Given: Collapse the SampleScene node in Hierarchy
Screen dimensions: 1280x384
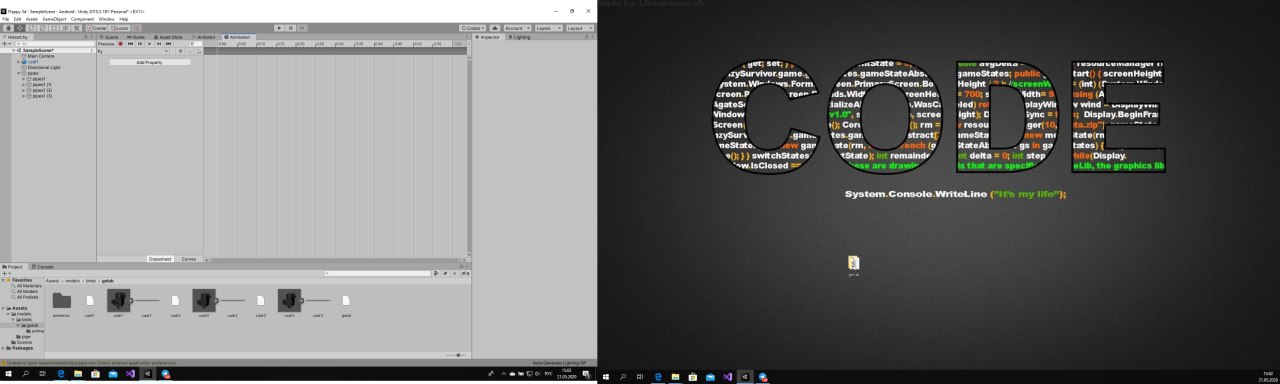Looking at the screenshot, I should click(14, 50).
